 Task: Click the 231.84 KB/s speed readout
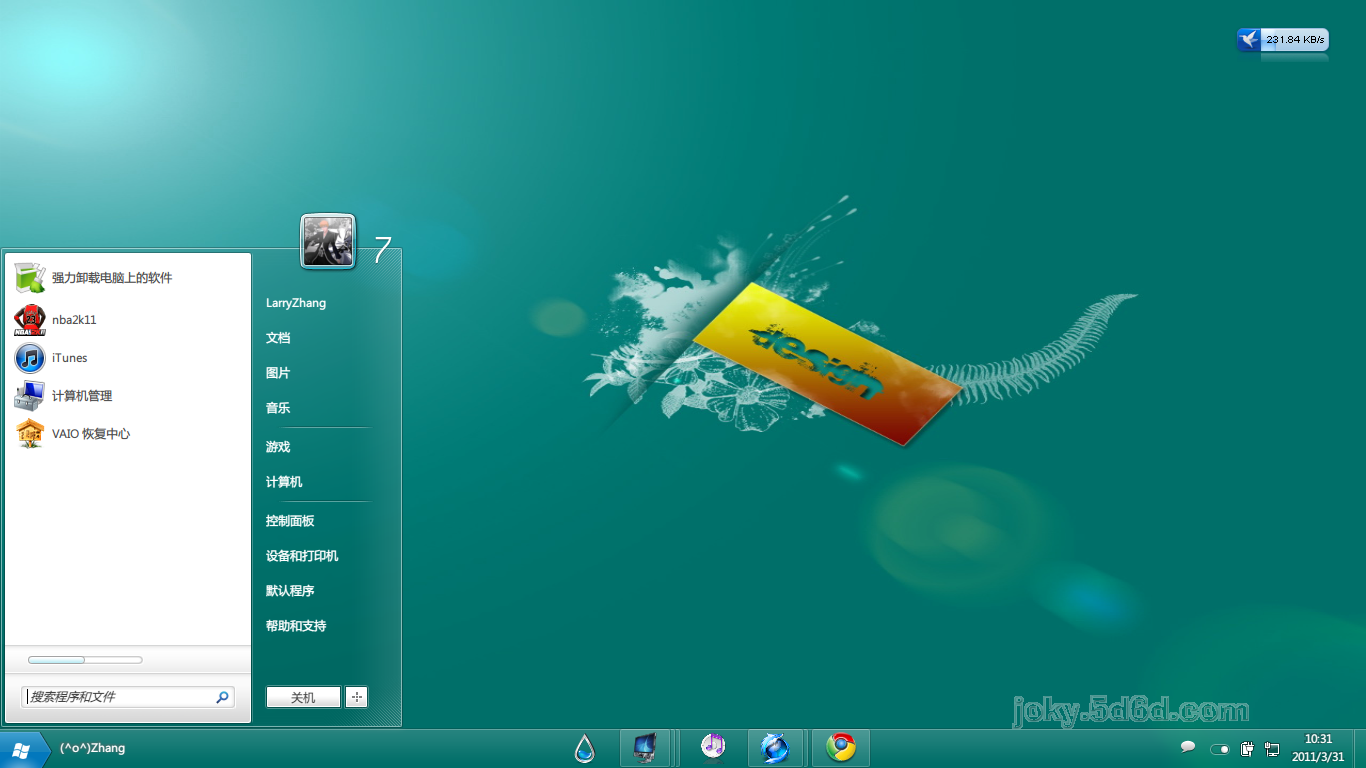pyautogui.click(x=1295, y=40)
